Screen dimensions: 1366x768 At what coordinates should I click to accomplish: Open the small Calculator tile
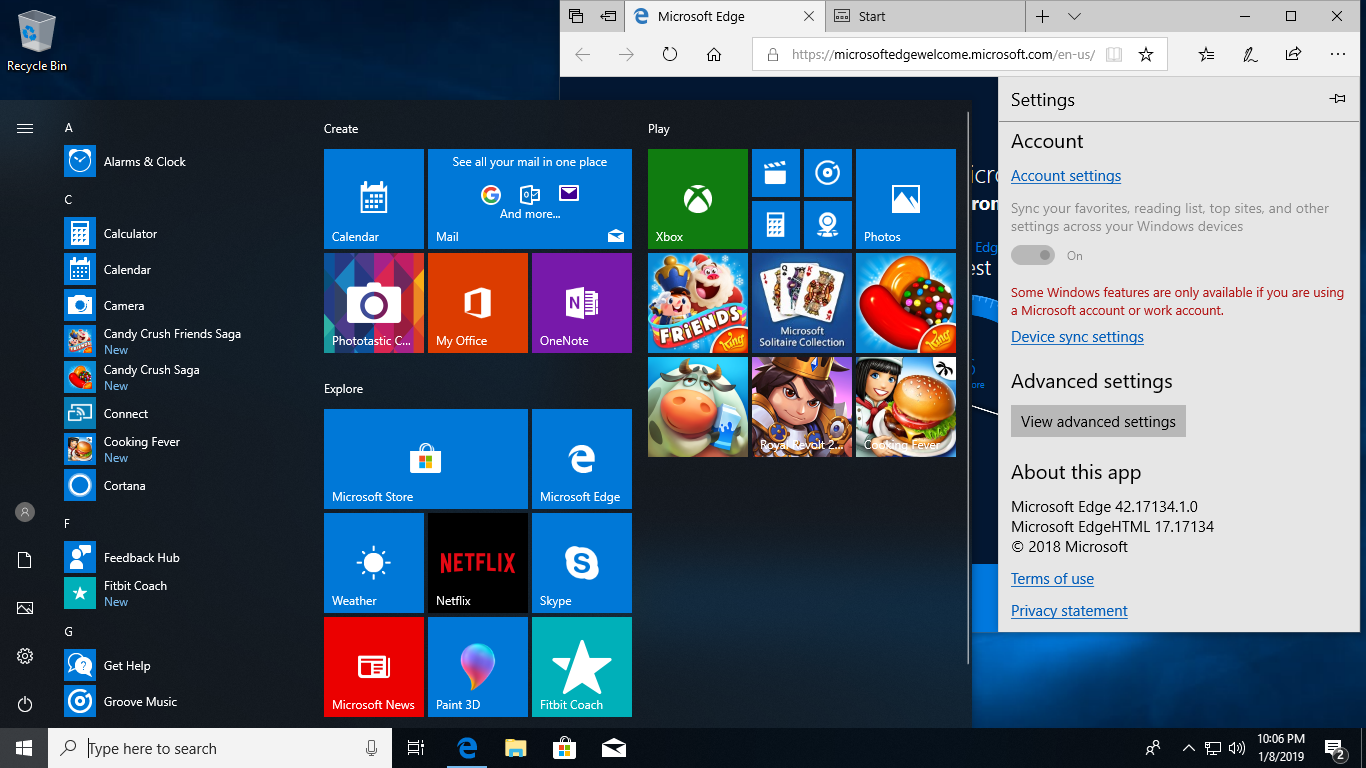(776, 225)
